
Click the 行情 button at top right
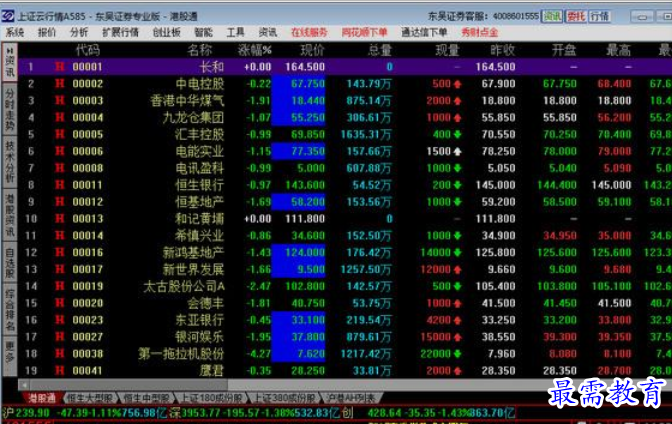(x=600, y=17)
